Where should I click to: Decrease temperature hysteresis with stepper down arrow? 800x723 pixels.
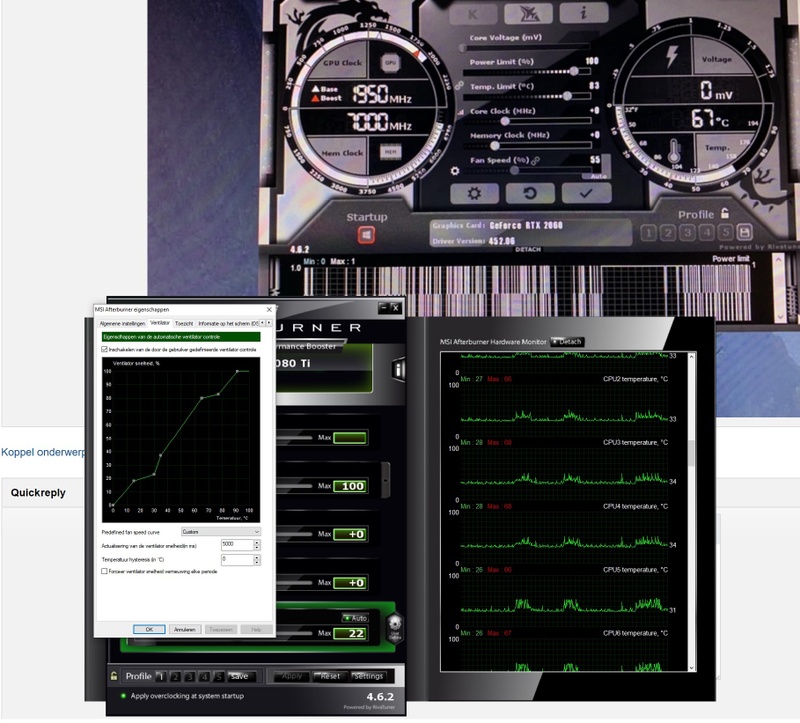[x=257, y=562]
